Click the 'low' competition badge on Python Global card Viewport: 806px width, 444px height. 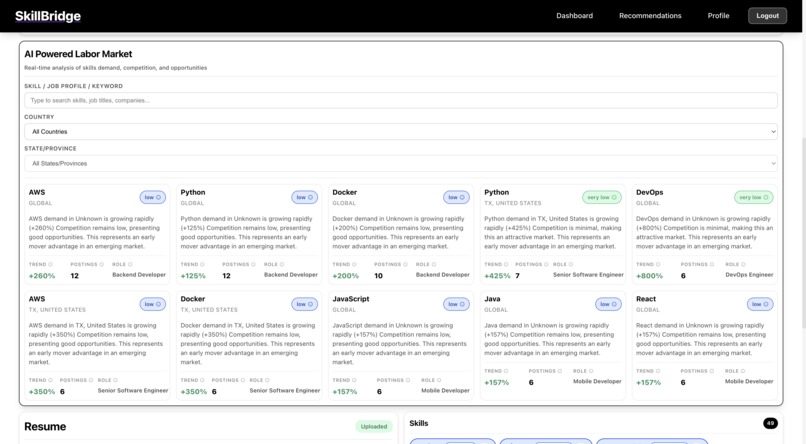point(304,197)
